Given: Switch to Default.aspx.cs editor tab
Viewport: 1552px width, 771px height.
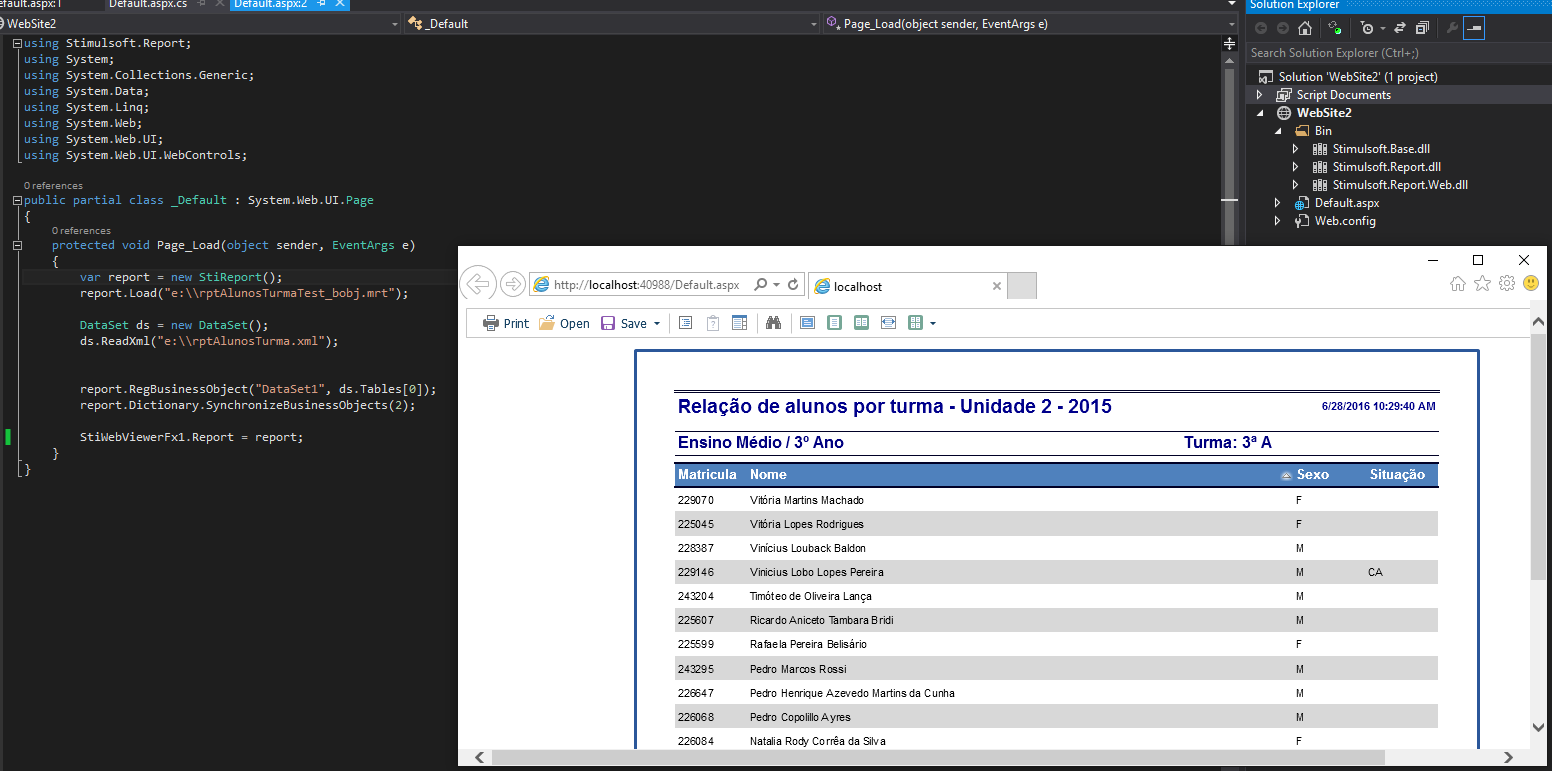Looking at the screenshot, I should tap(148, 5).
